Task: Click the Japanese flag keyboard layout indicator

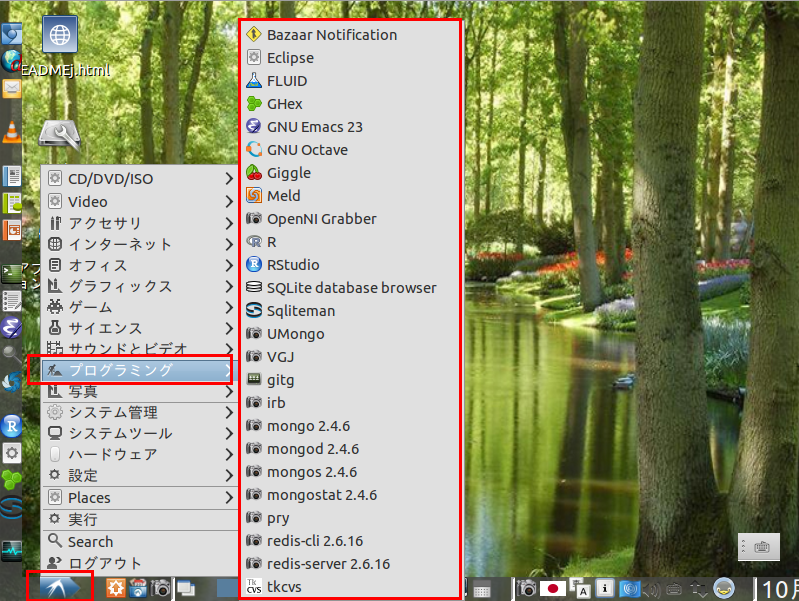Action: click(552, 589)
